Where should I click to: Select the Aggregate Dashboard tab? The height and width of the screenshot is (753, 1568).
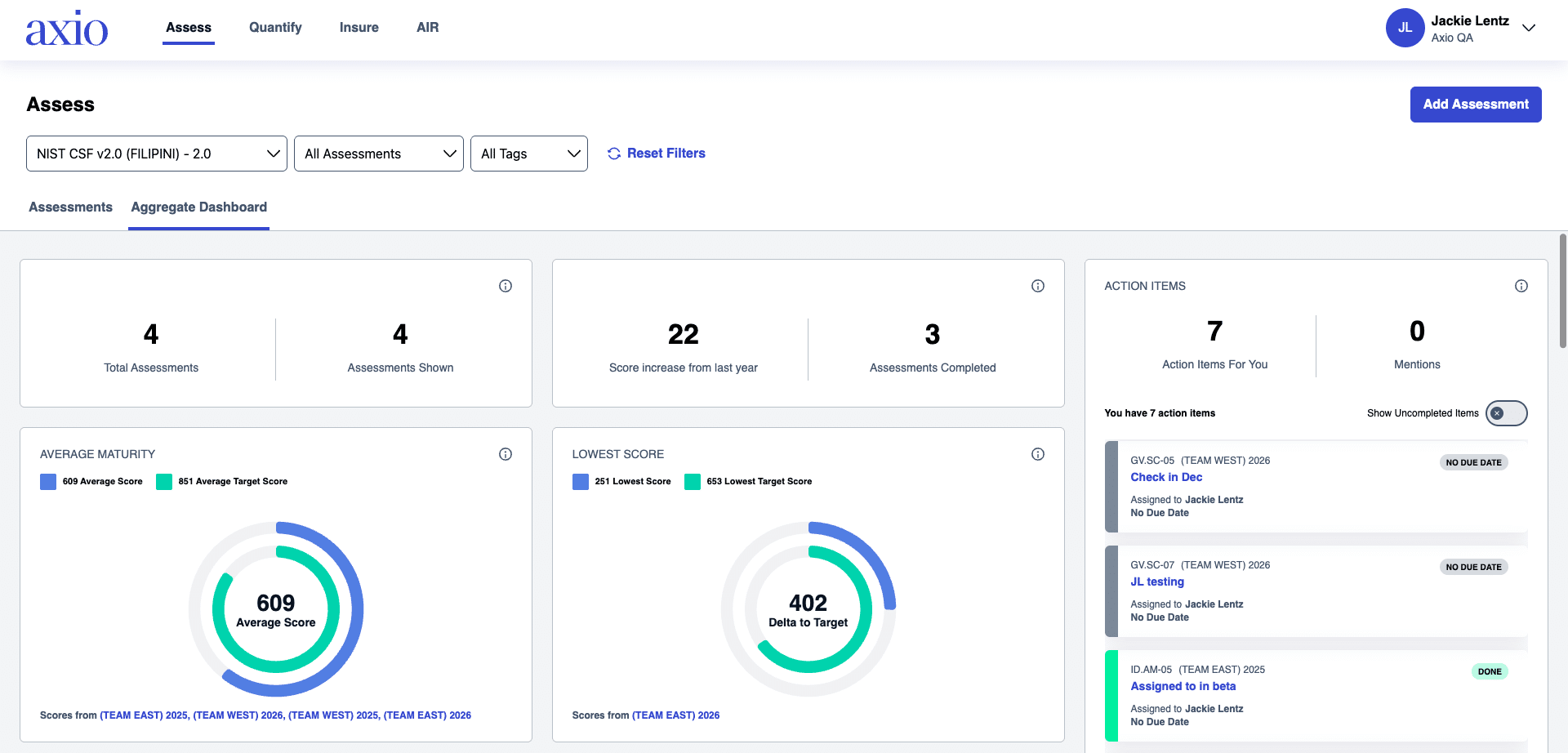click(x=199, y=207)
